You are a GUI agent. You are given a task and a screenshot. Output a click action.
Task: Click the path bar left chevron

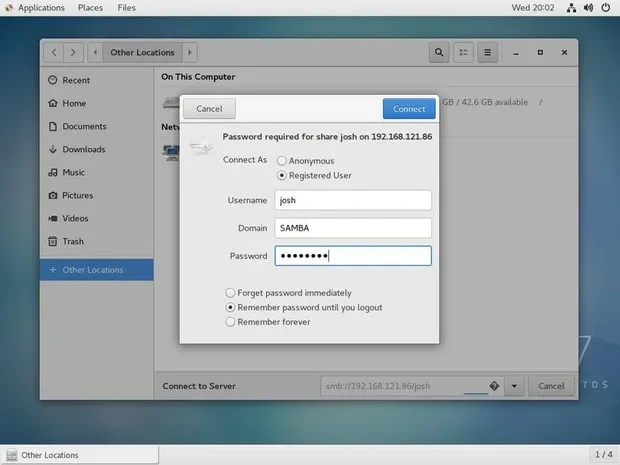95,52
